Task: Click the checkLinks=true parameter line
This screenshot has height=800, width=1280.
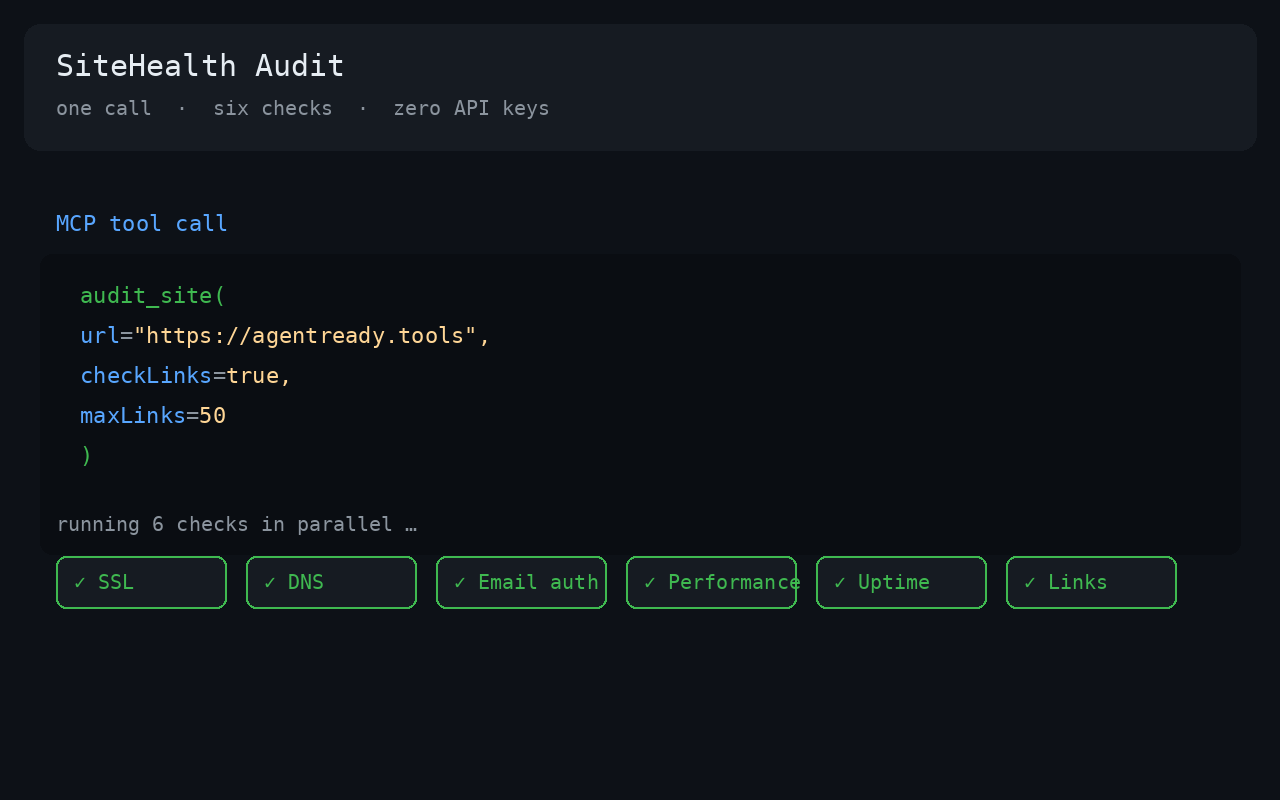Action: click(x=185, y=376)
